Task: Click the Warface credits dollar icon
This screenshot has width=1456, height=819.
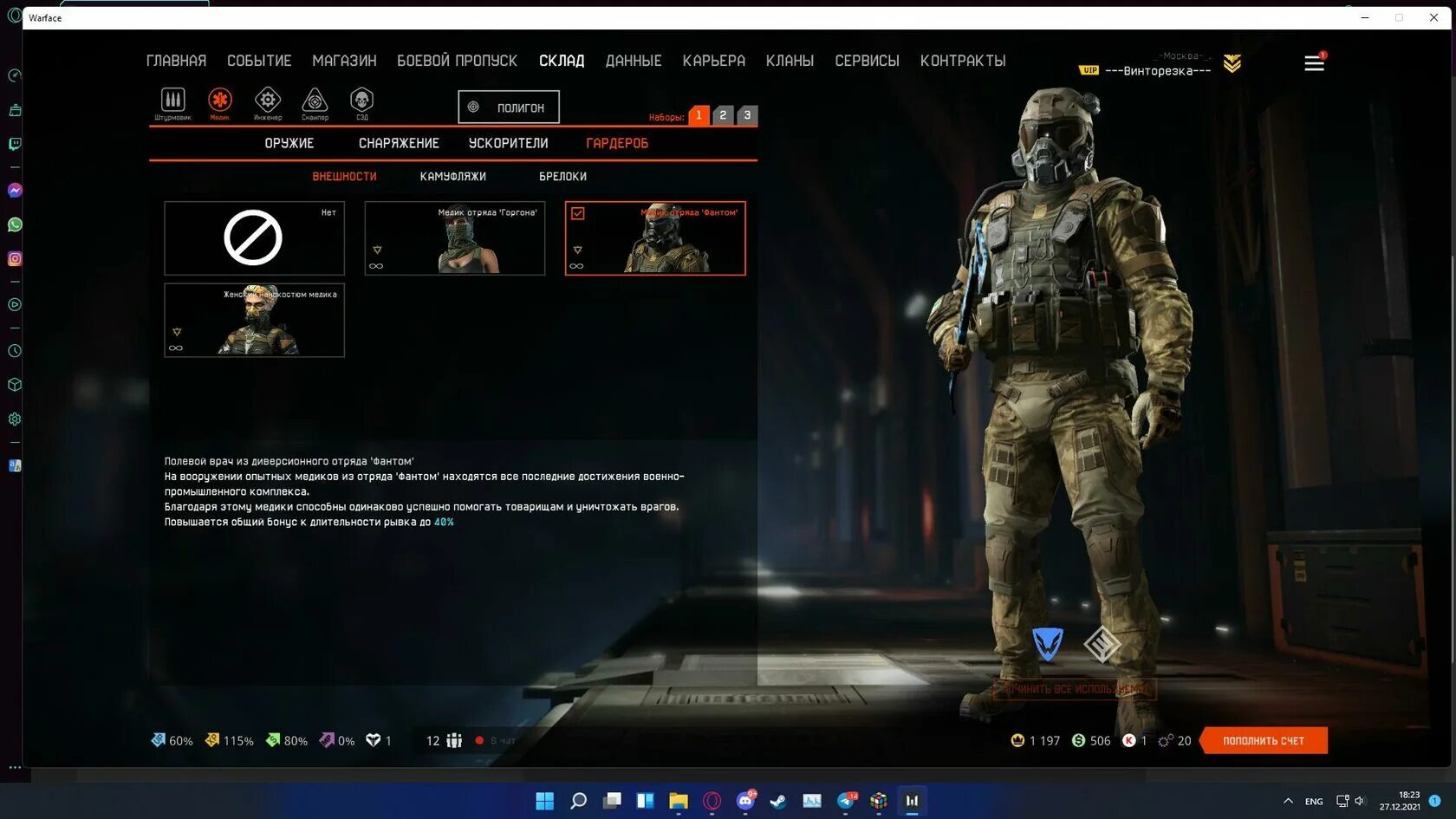Action: coord(1077,740)
